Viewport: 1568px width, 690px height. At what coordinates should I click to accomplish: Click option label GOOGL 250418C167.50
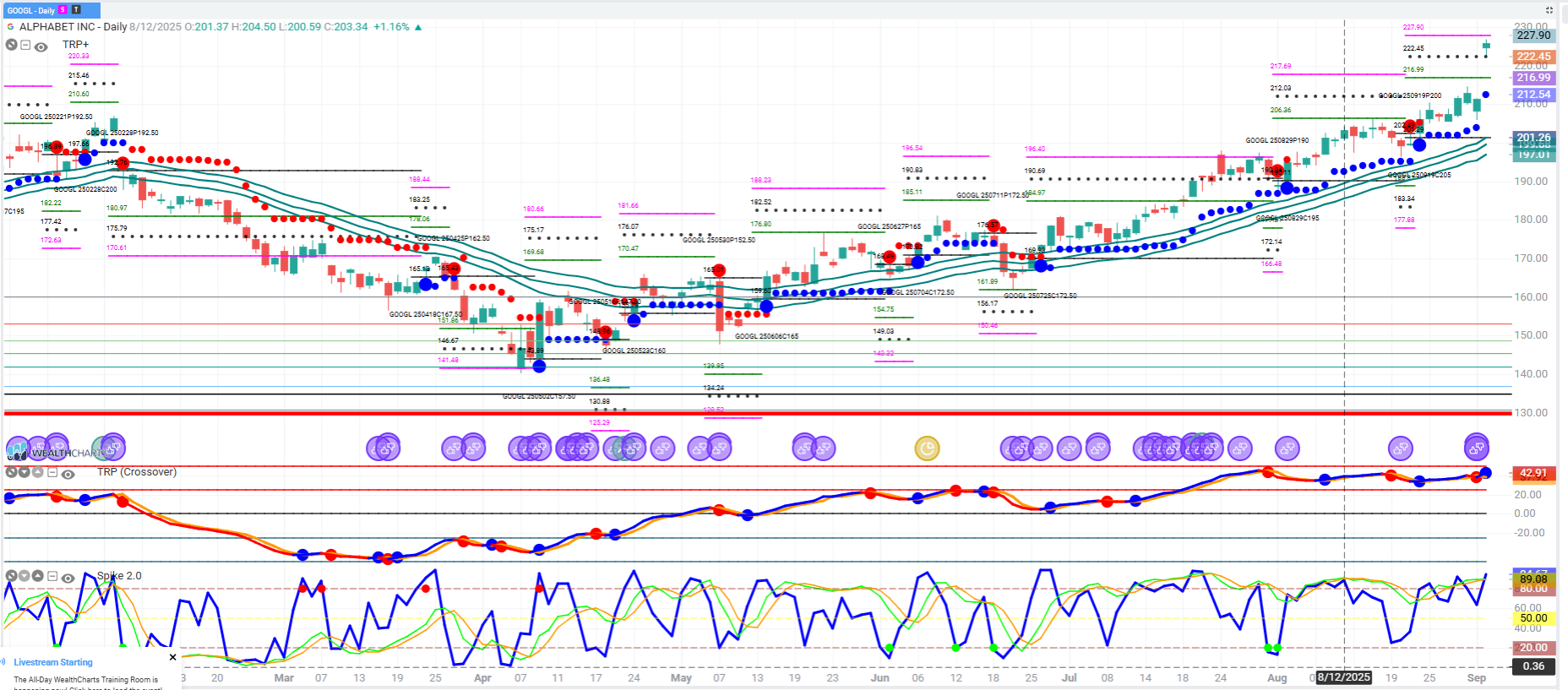point(426,314)
